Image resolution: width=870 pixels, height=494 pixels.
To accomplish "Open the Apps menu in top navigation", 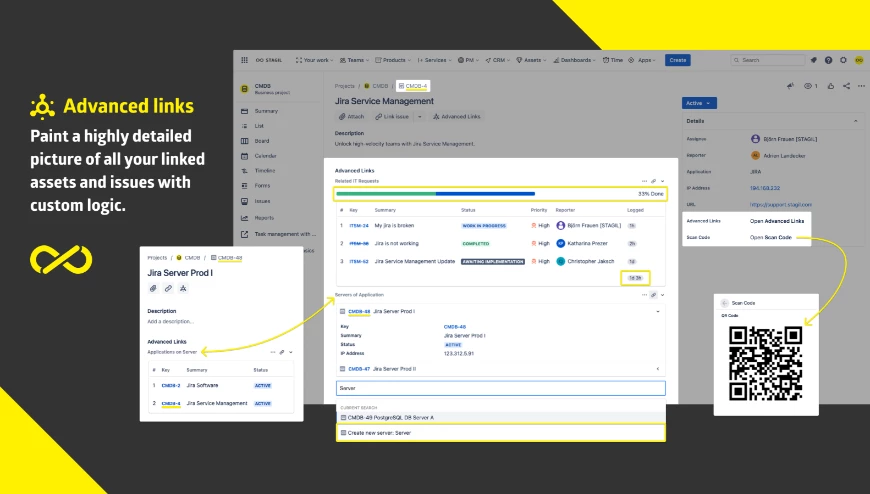I will (643, 60).
